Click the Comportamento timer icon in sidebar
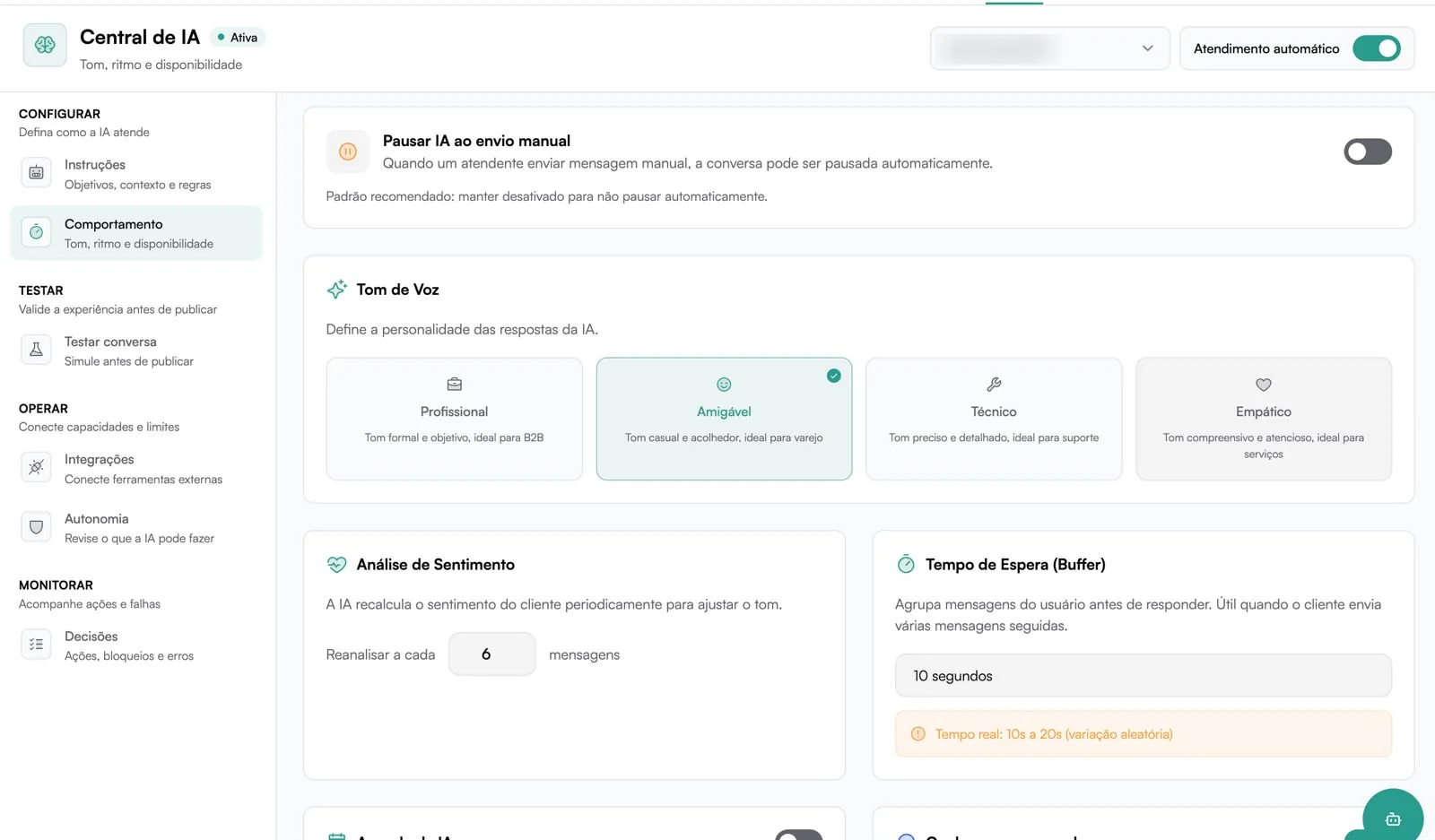 pos(36,232)
